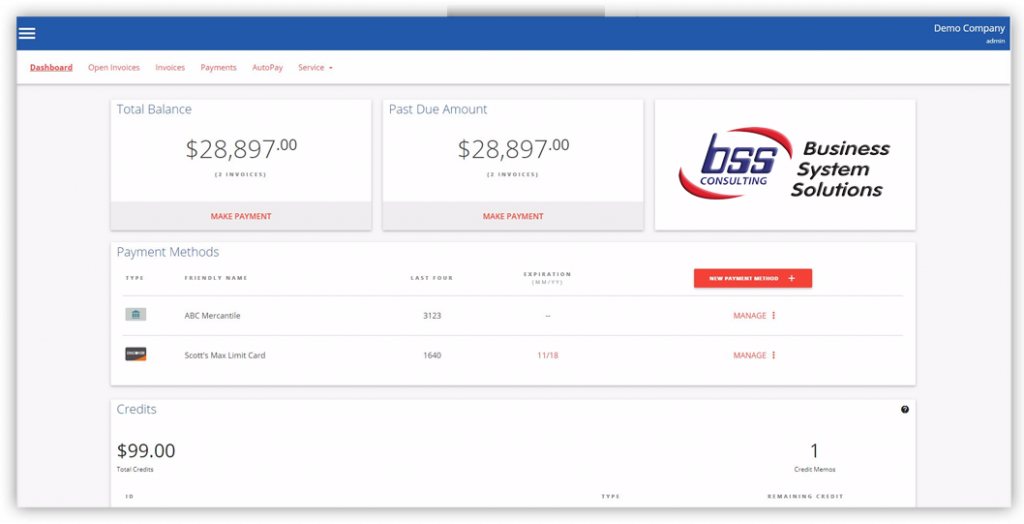The height and width of the screenshot is (524, 1024).
Task: Click the last four digits 1640
Action: 432,355
